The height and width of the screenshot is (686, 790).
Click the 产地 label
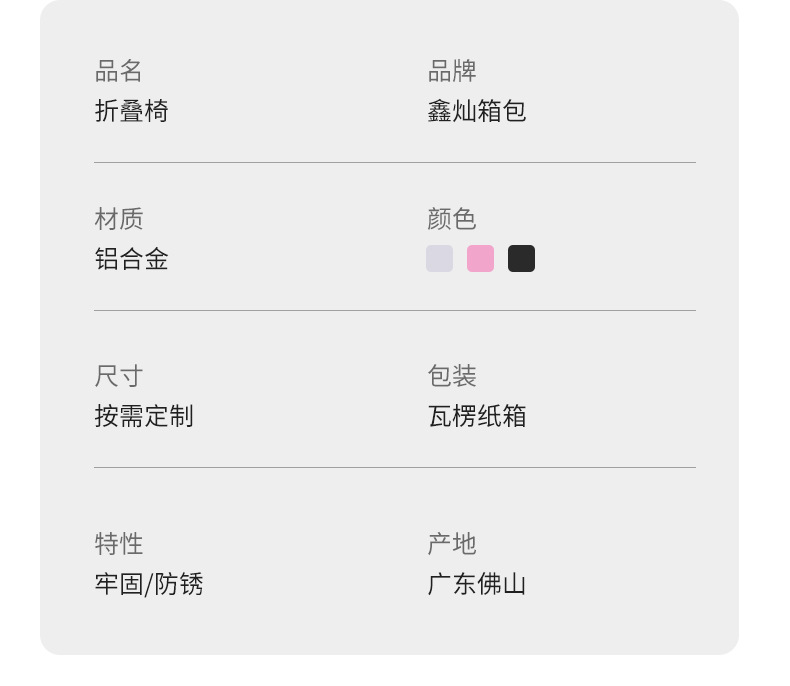[452, 544]
